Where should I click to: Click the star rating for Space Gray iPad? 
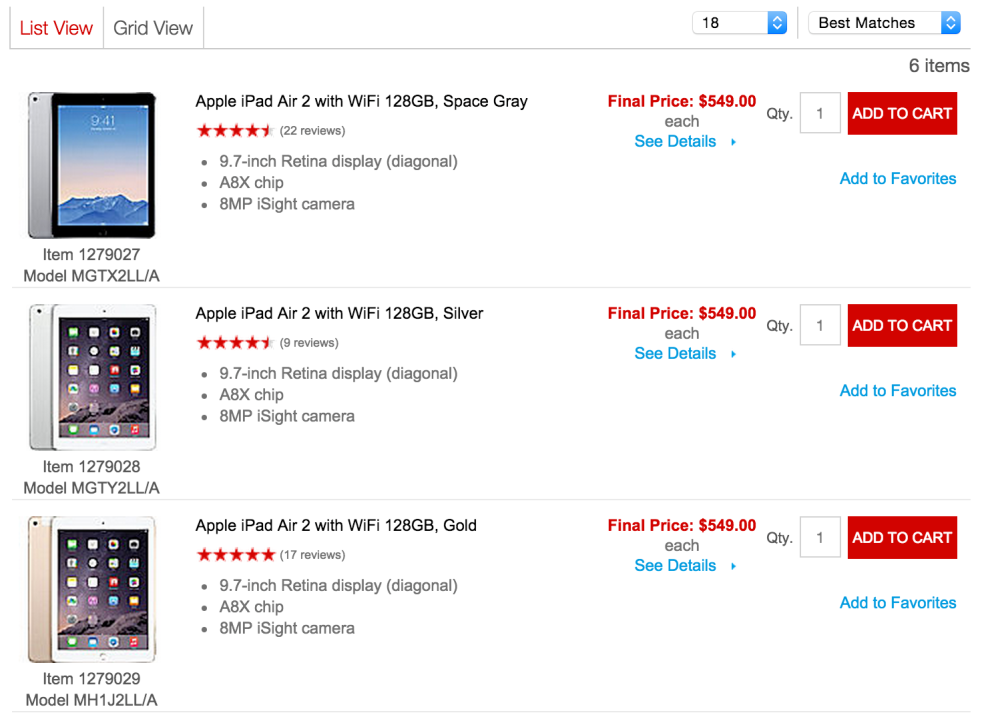point(234,131)
